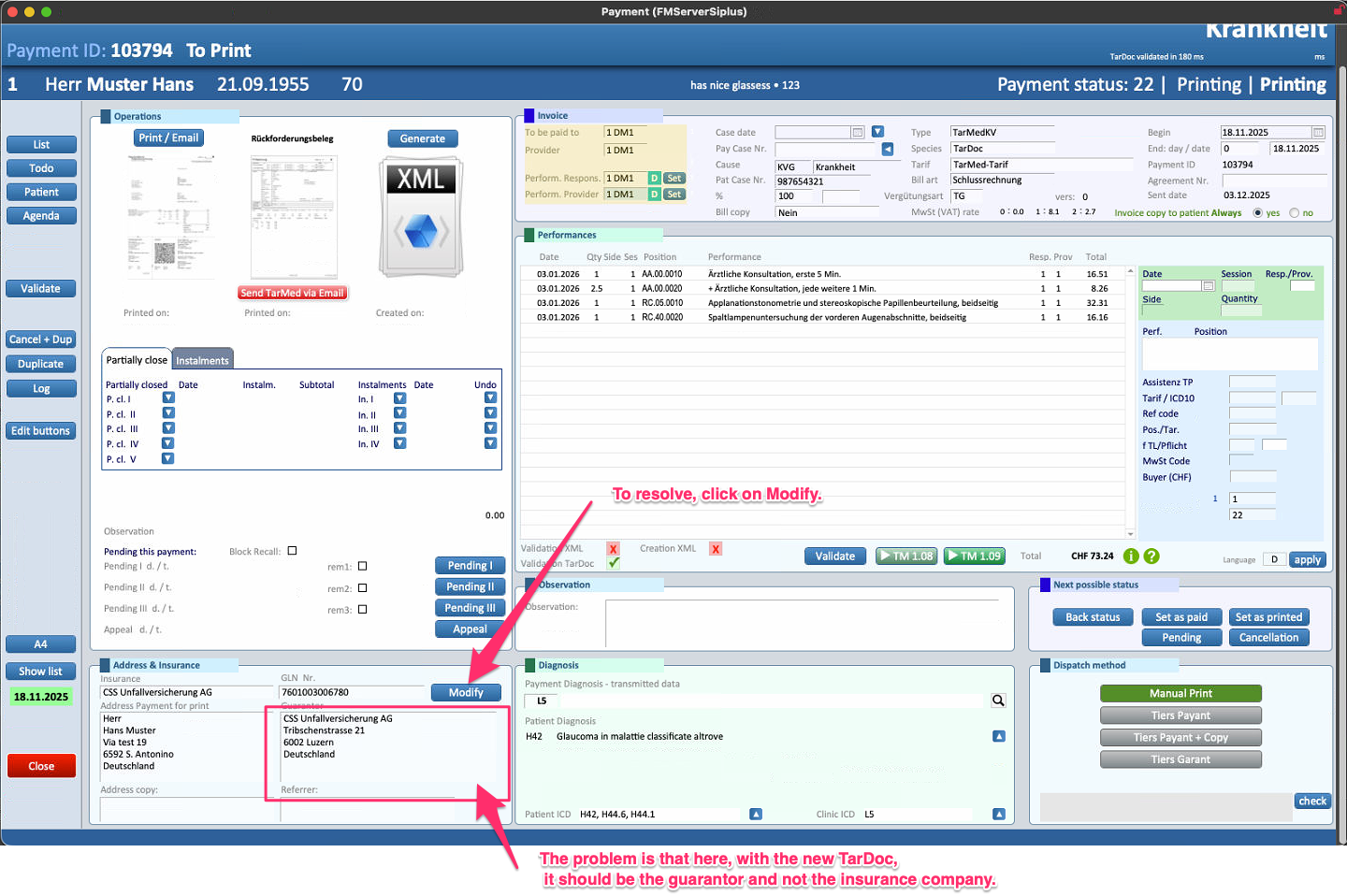Select no for invoice copy to patient
The height and width of the screenshot is (896, 1347).
[1295, 213]
